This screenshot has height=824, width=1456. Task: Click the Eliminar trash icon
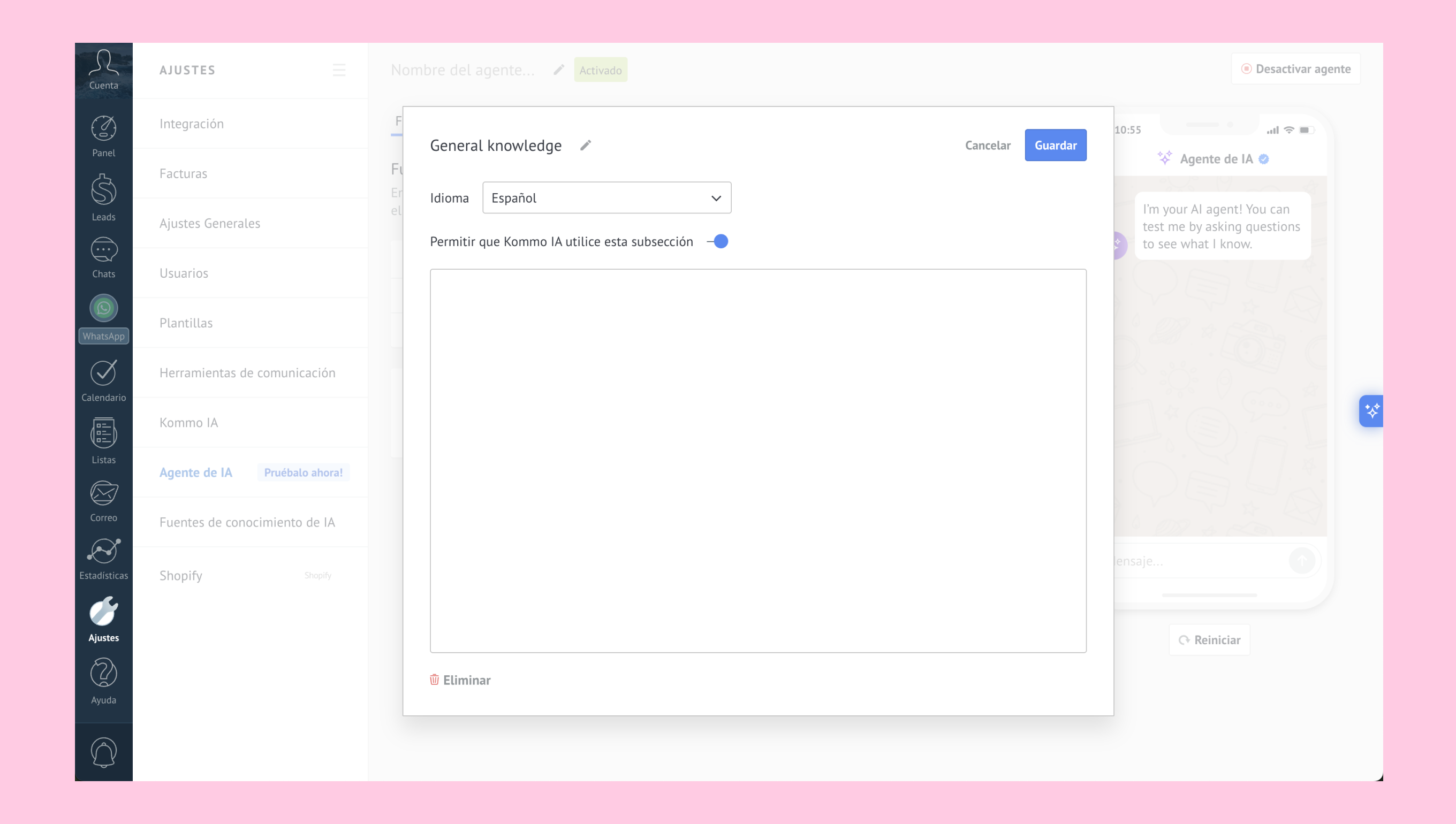pos(434,680)
